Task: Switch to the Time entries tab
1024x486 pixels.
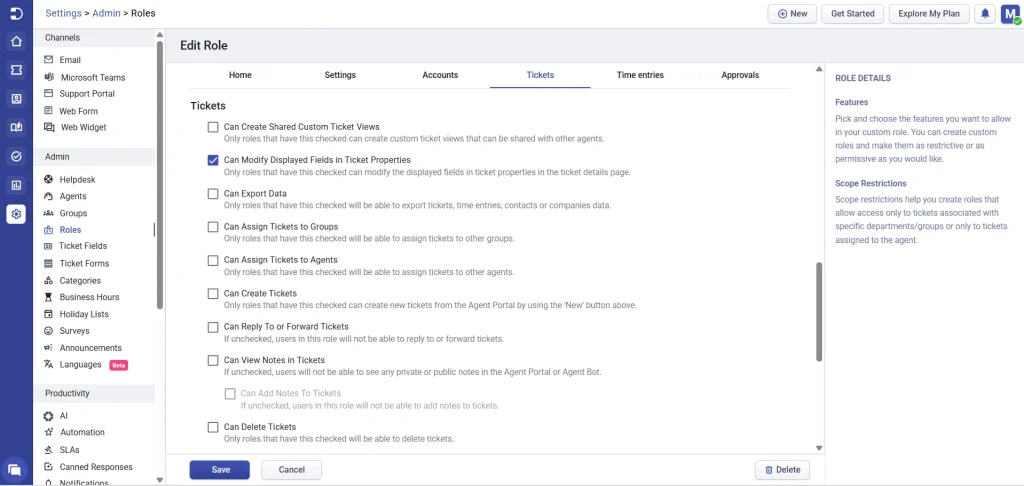Action: pyautogui.click(x=640, y=75)
